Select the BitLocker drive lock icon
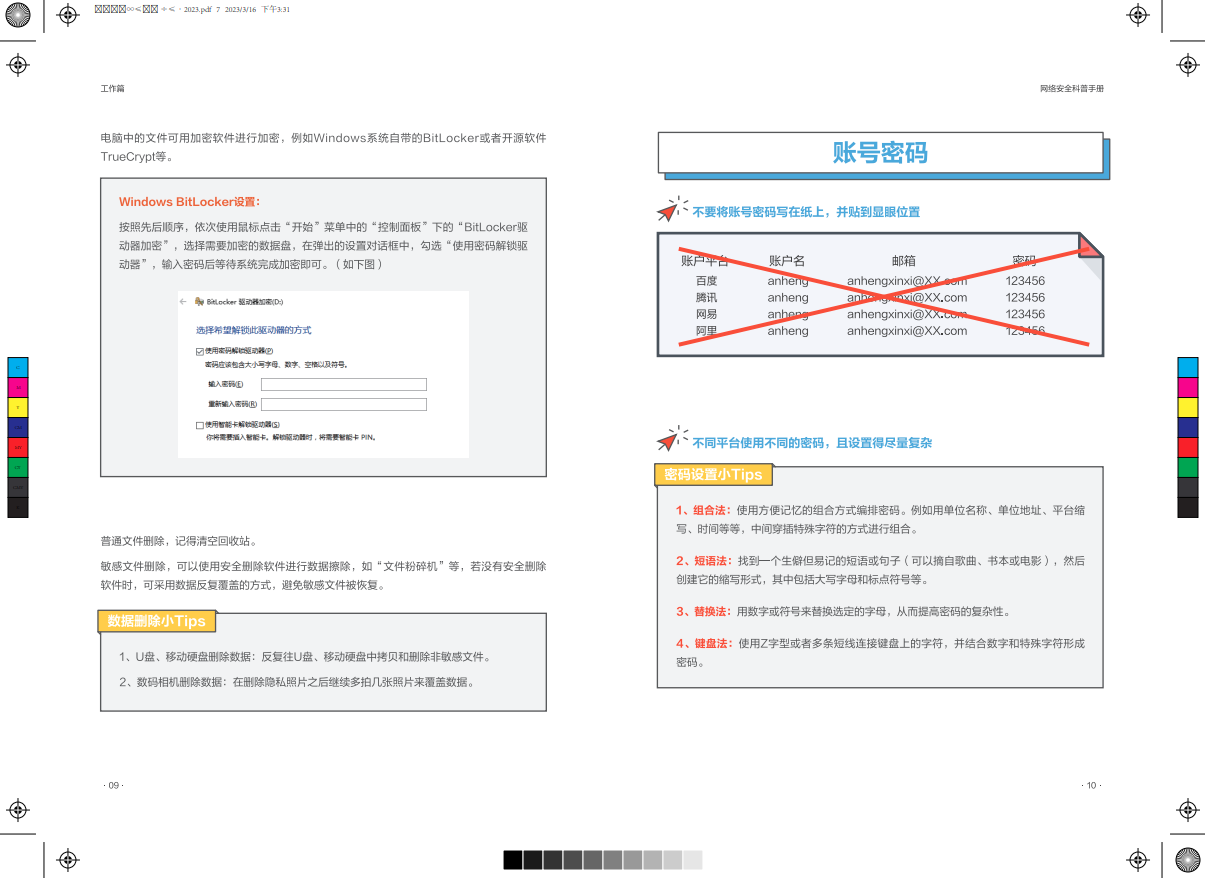 [199, 301]
